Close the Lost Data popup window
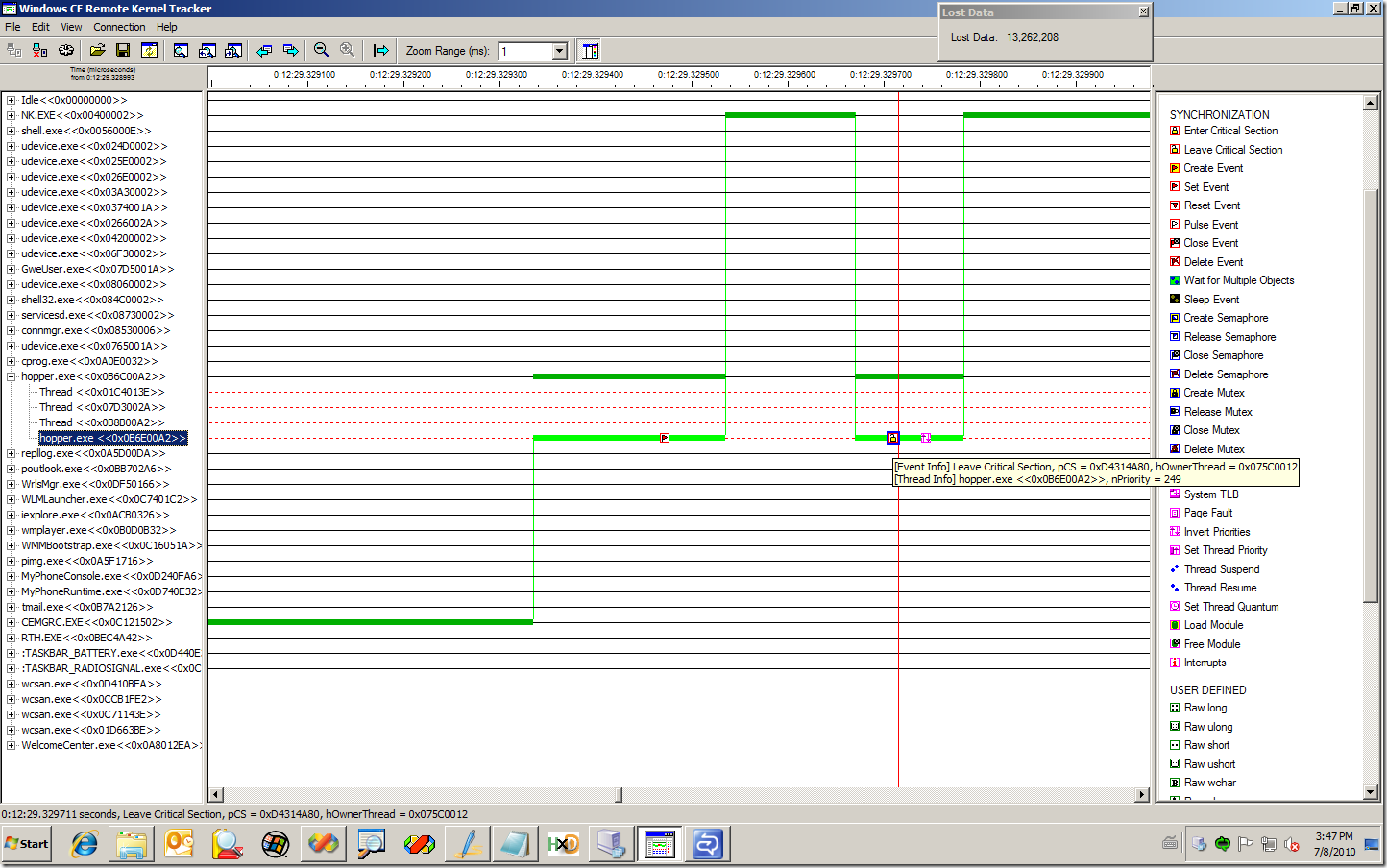Viewport: 1387px width, 868px height. click(1143, 12)
